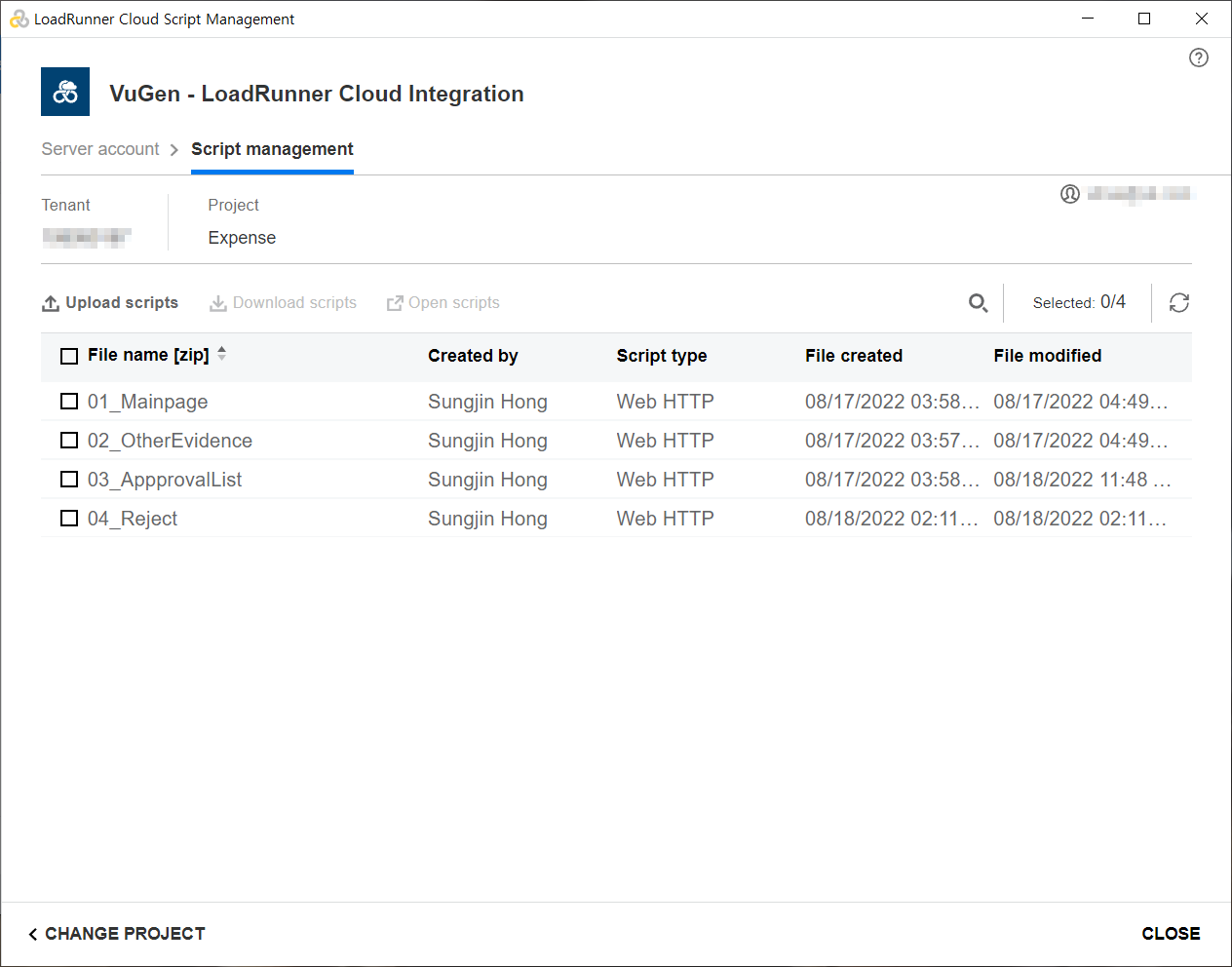This screenshot has width=1232, height=967.
Task: Check the 01_Mainpage script checkbox
Action: [x=69, y=402]
